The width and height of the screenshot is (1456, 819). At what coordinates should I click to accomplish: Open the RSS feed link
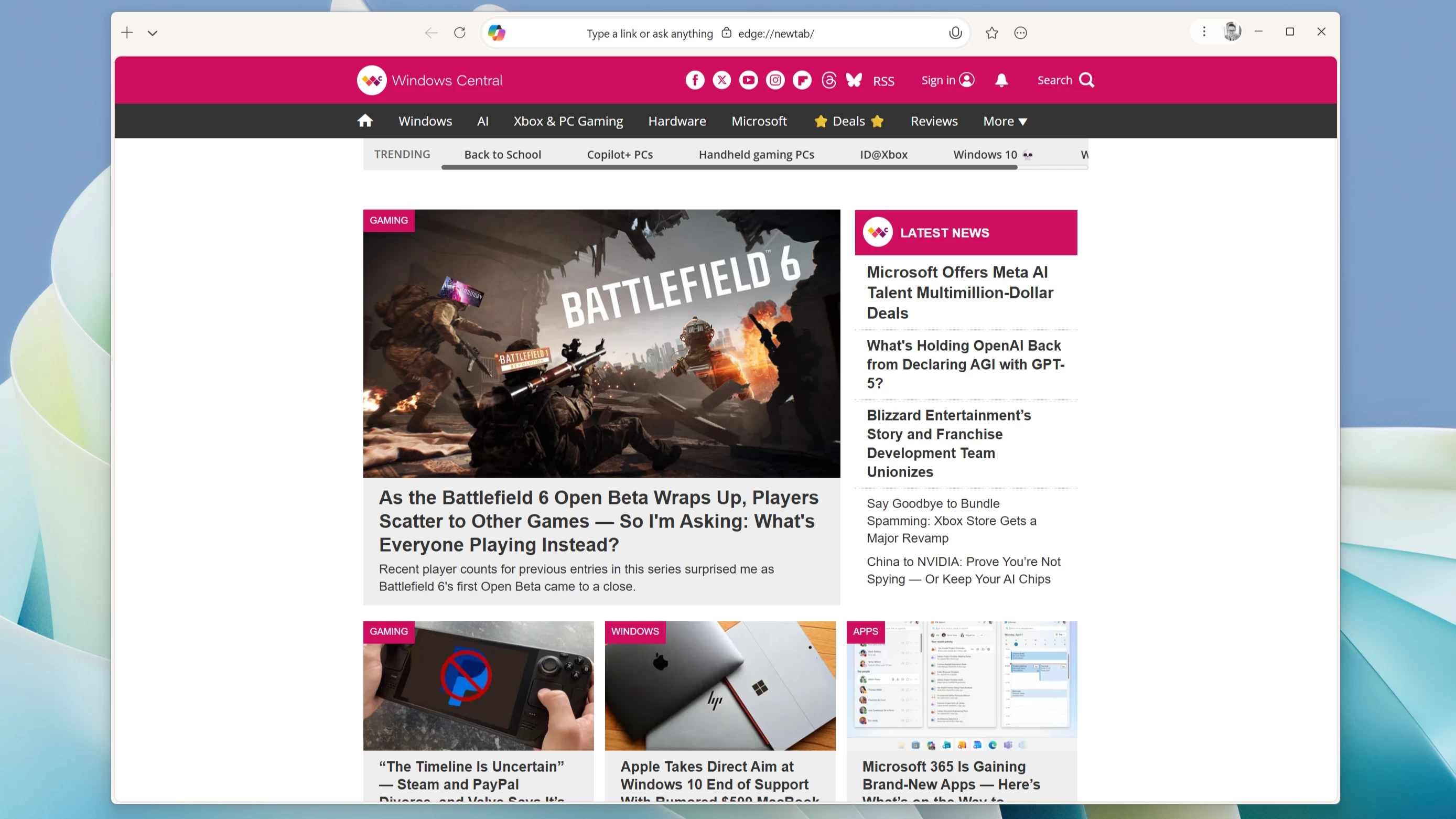(883, 80)
